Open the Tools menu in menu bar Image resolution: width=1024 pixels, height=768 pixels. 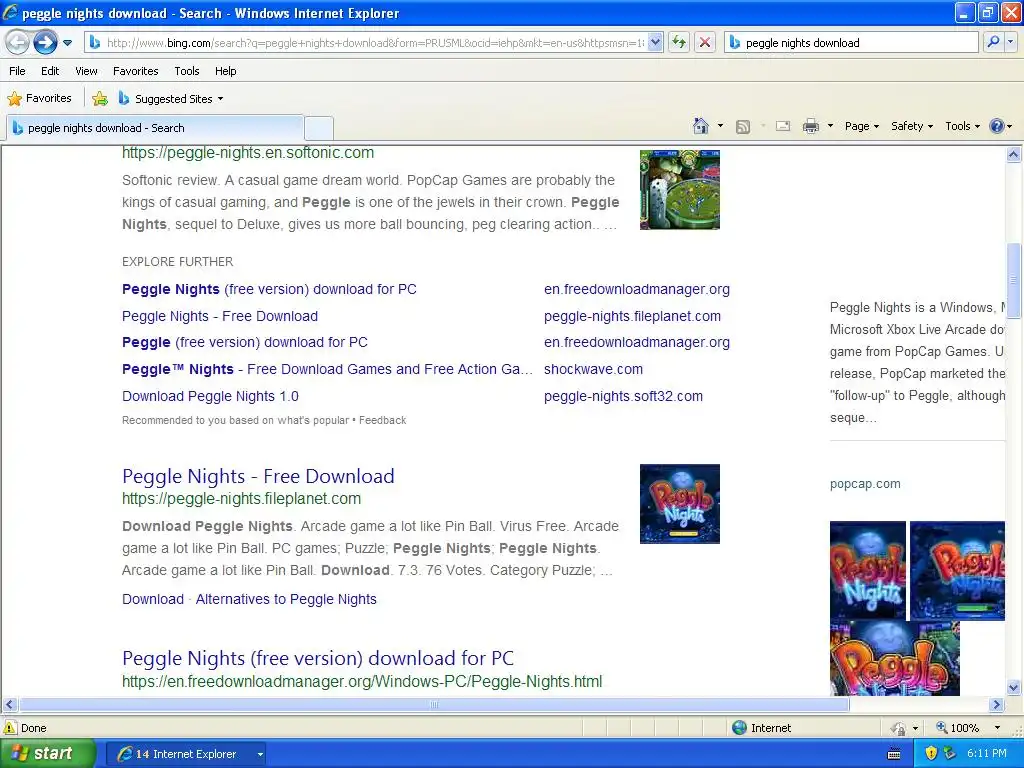[x=187, y=71]
